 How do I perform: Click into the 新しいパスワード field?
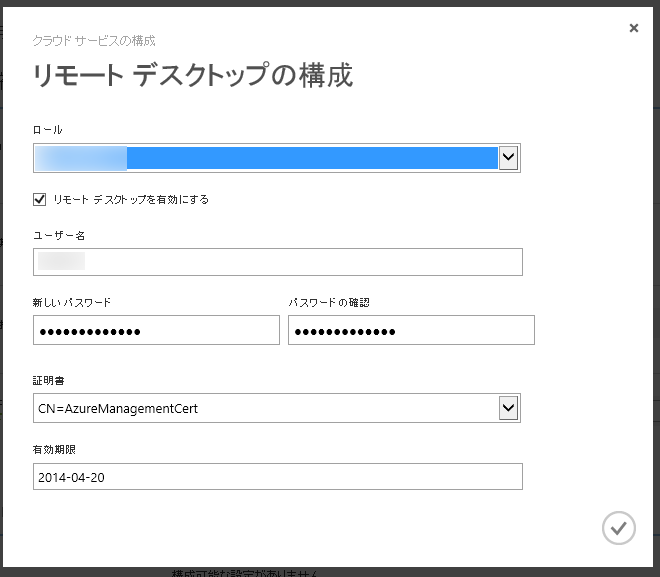point(156,330)
